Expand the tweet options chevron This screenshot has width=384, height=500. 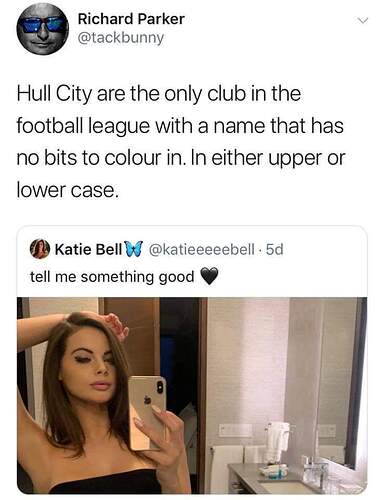362,21
